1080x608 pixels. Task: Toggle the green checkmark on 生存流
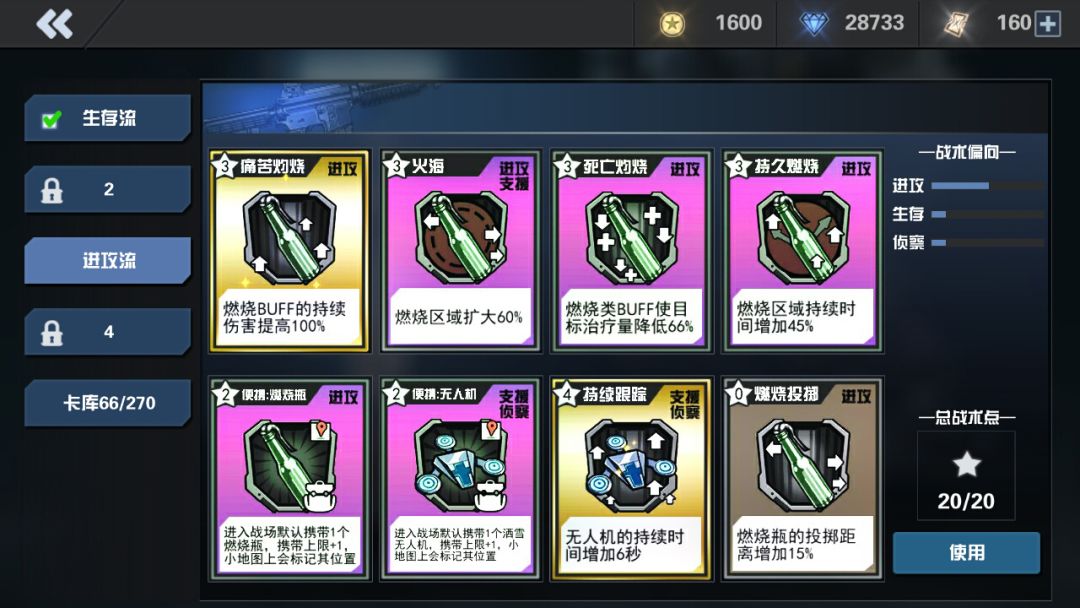51,119
